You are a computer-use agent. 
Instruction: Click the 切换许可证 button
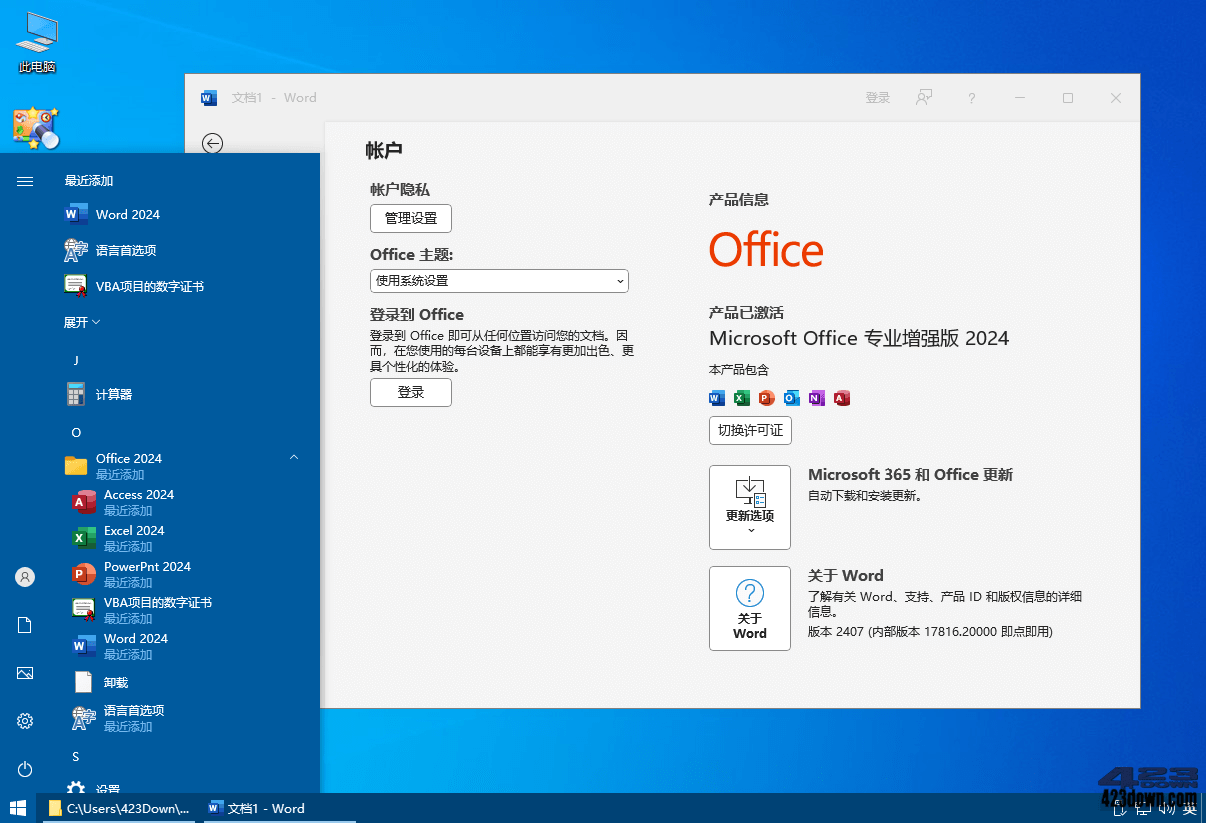click(x=750, y=431)
